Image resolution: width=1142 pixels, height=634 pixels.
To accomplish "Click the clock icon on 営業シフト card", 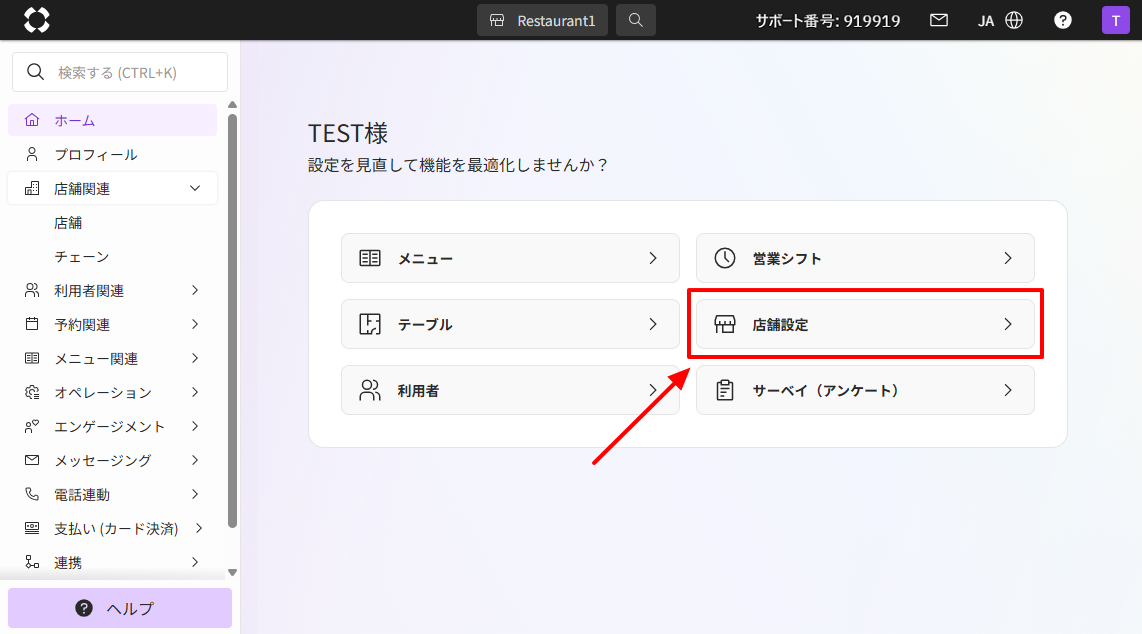I will (x=725, y=258).
